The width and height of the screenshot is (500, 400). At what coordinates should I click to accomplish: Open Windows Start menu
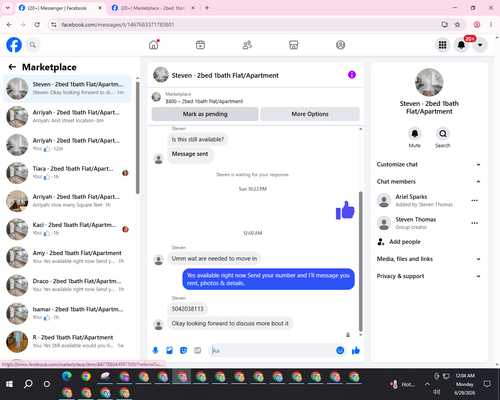coord(9,384)
